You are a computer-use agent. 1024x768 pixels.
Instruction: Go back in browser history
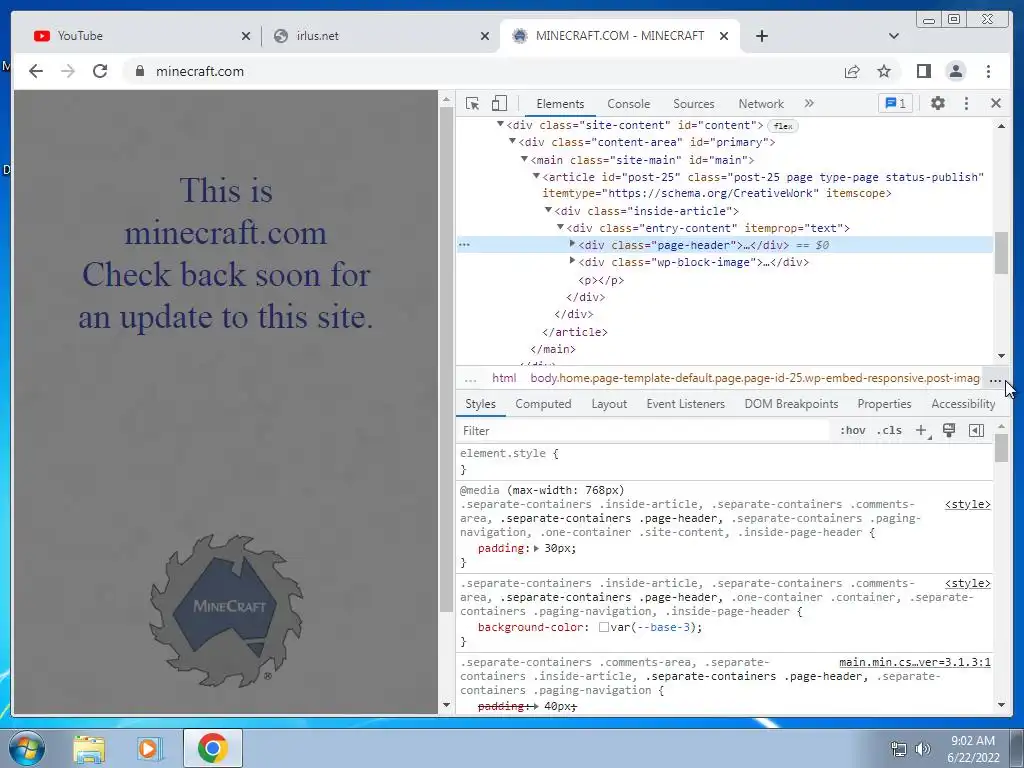pyautogui.click(x=36, y=71)
